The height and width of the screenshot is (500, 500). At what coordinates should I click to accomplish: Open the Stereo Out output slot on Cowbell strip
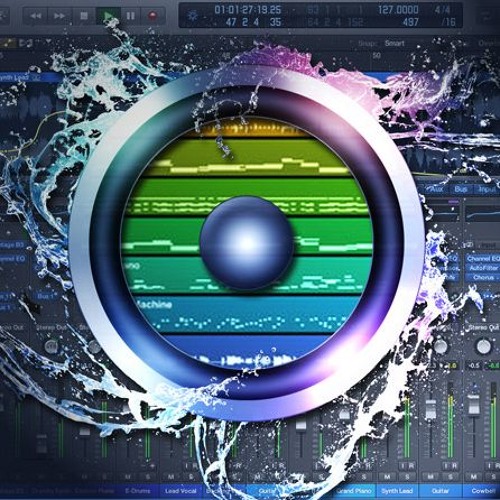(483, 328)
